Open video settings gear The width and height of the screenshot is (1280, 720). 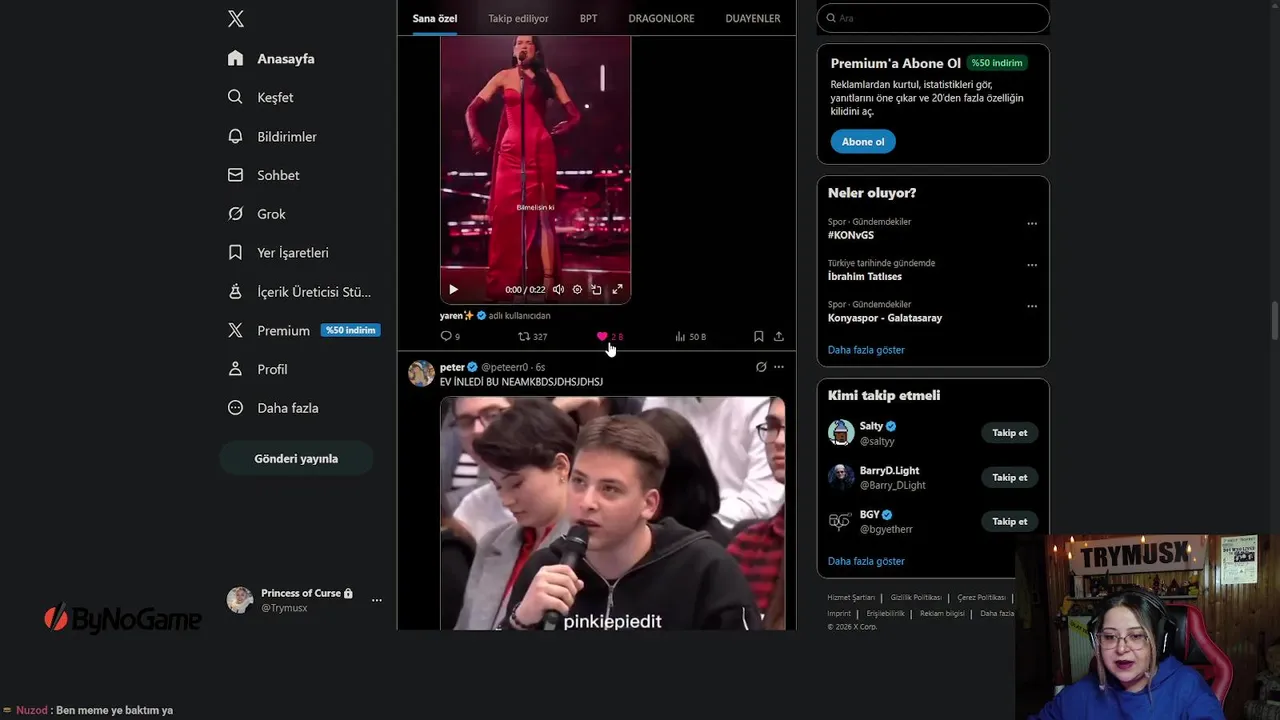[x=577, y=290]
